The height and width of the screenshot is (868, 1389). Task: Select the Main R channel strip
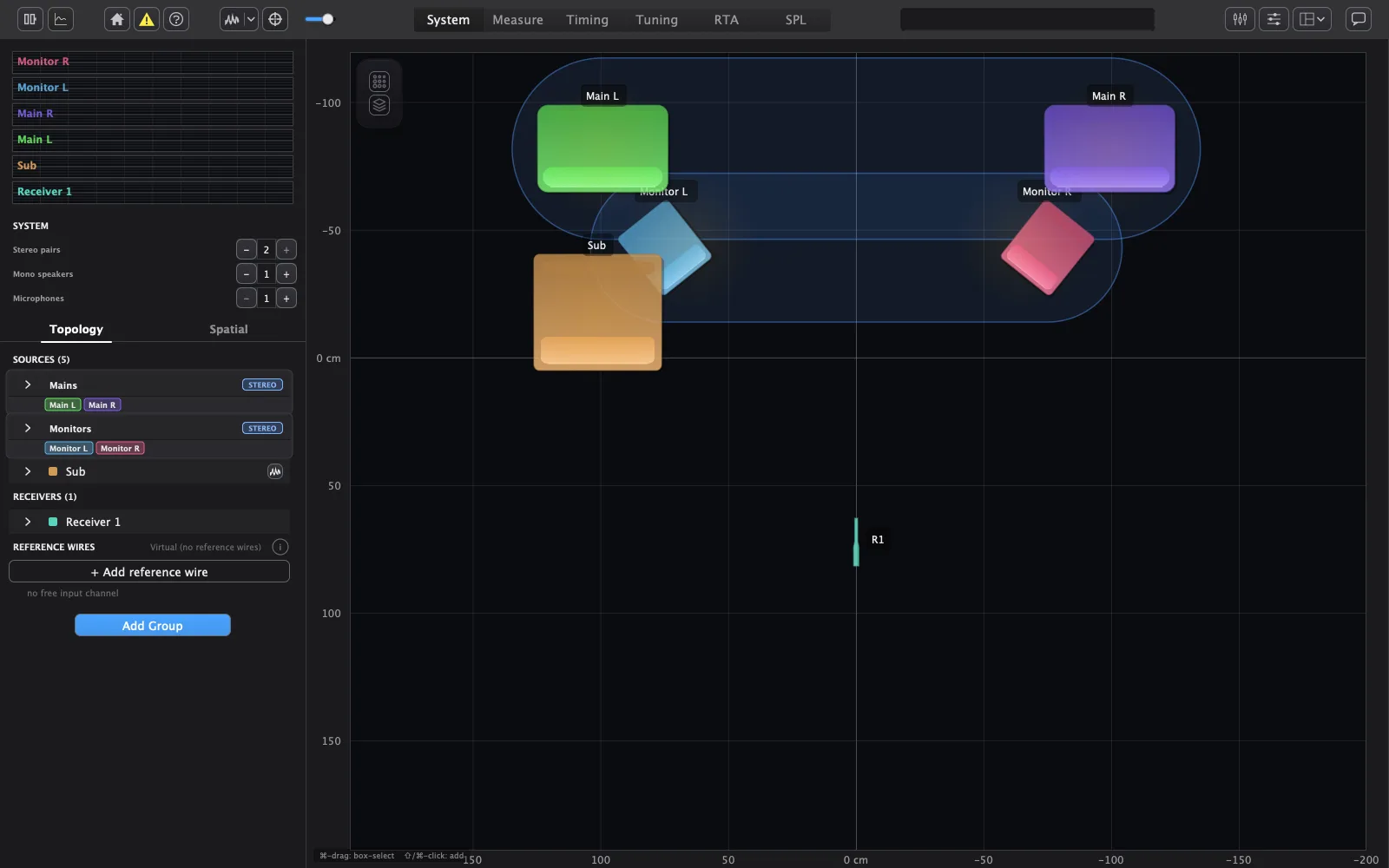(153, 114)
